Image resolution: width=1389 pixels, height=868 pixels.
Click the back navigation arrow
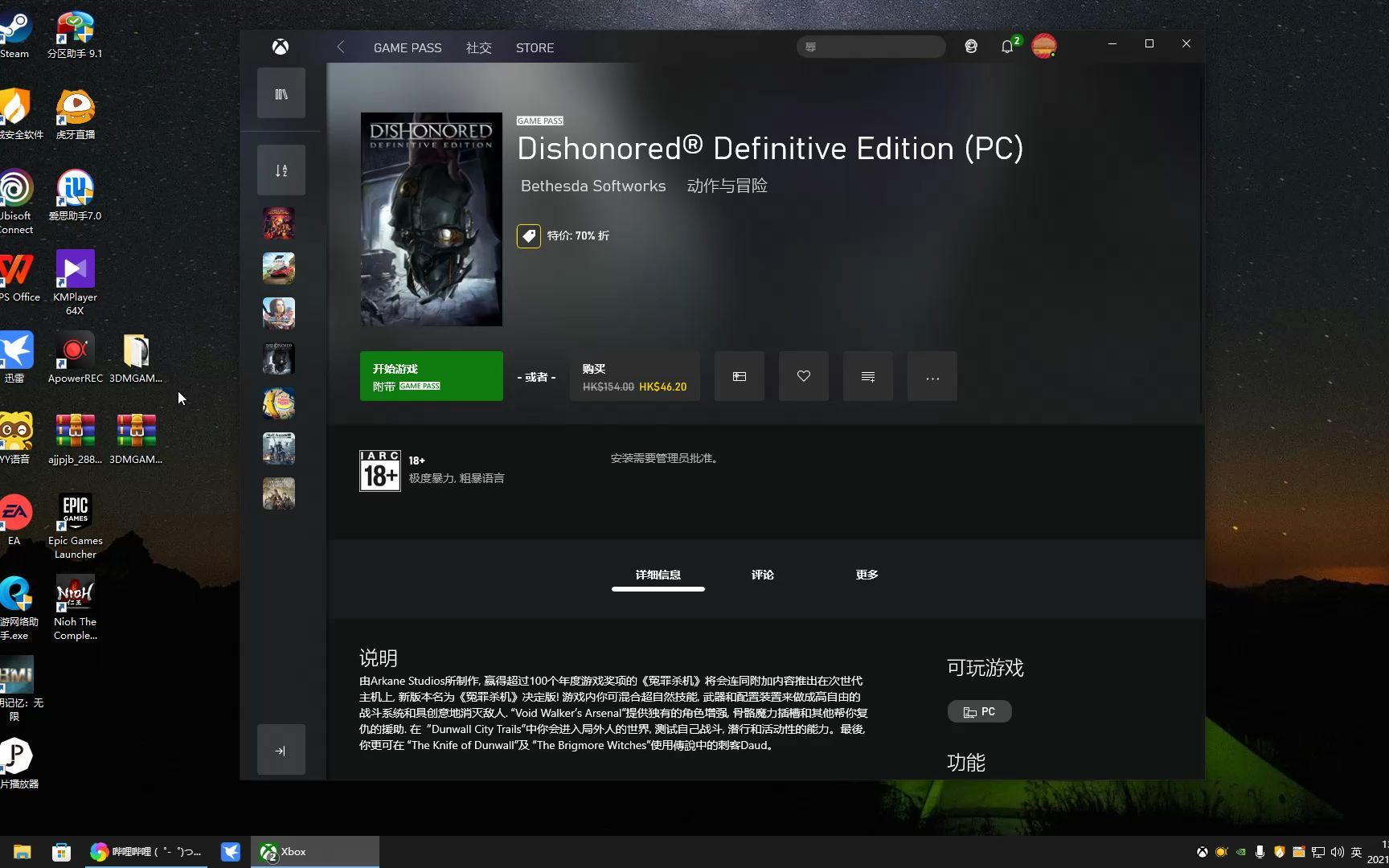click(340, 47)
